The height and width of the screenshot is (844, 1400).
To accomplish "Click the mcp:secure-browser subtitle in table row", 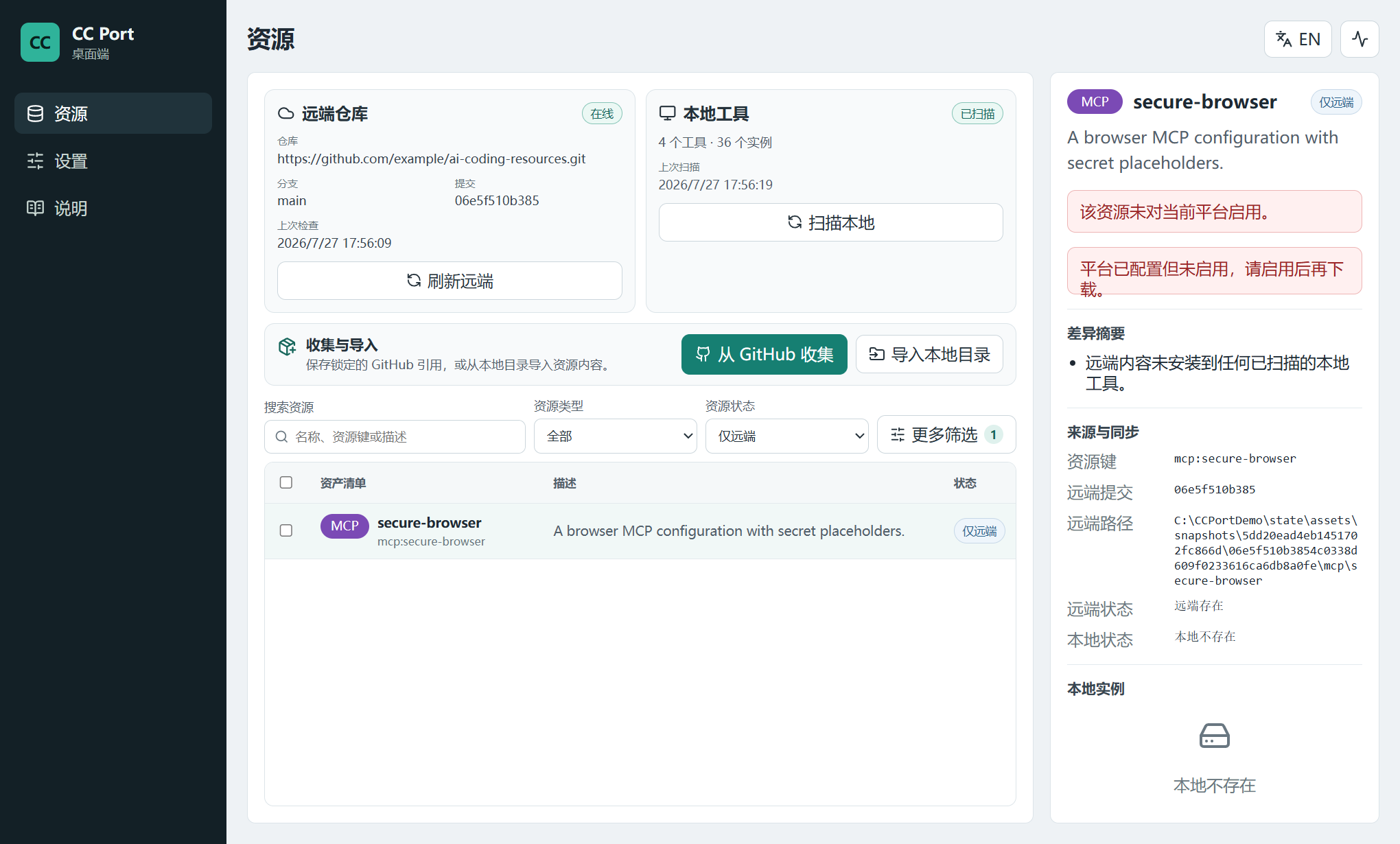I will coord(431,541).
